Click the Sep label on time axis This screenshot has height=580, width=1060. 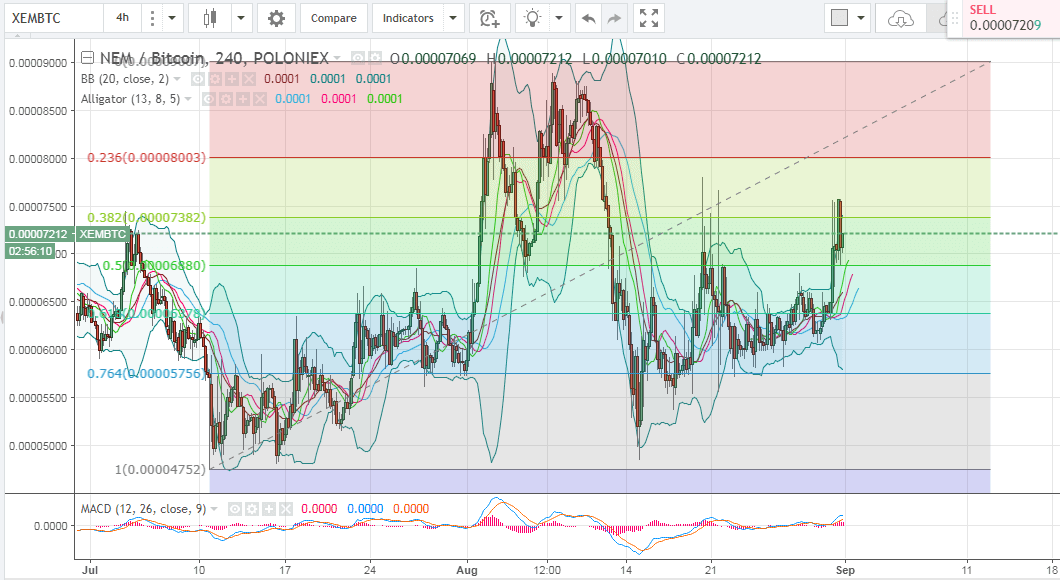click(845, 570)
